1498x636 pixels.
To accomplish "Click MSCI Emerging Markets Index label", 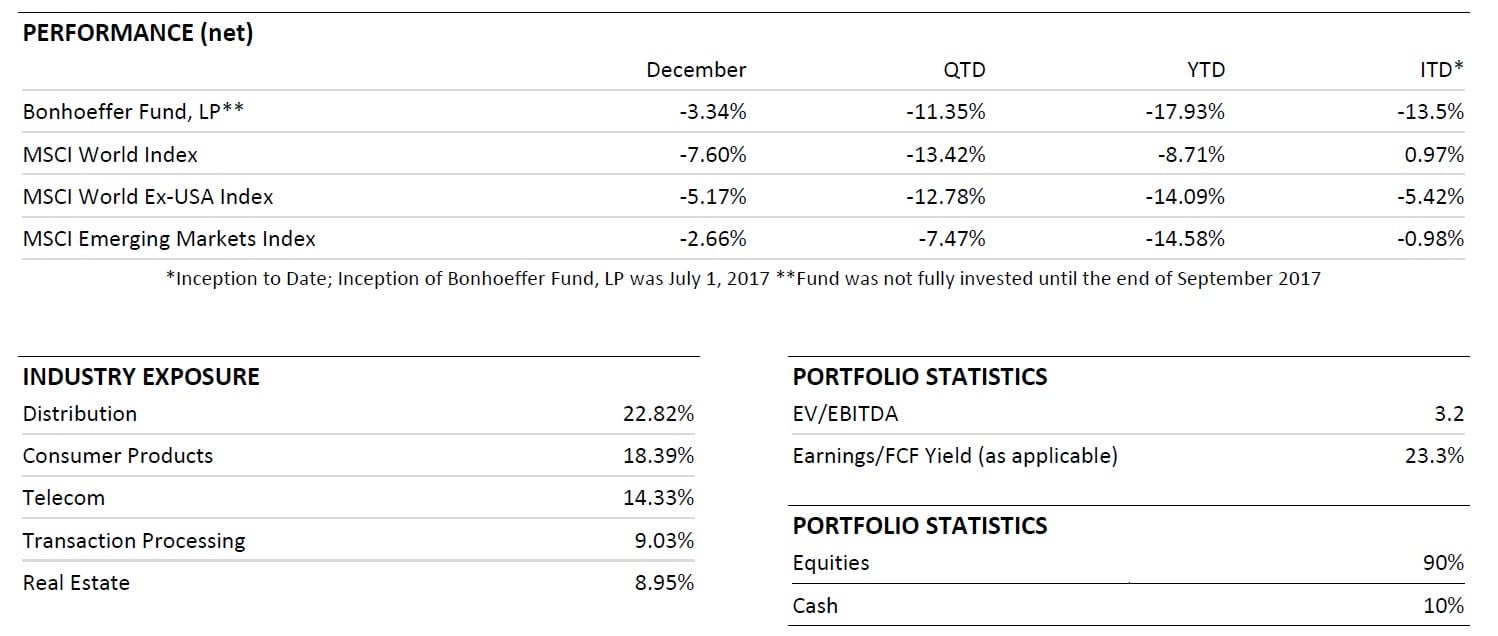I will [x=169, y=239].
